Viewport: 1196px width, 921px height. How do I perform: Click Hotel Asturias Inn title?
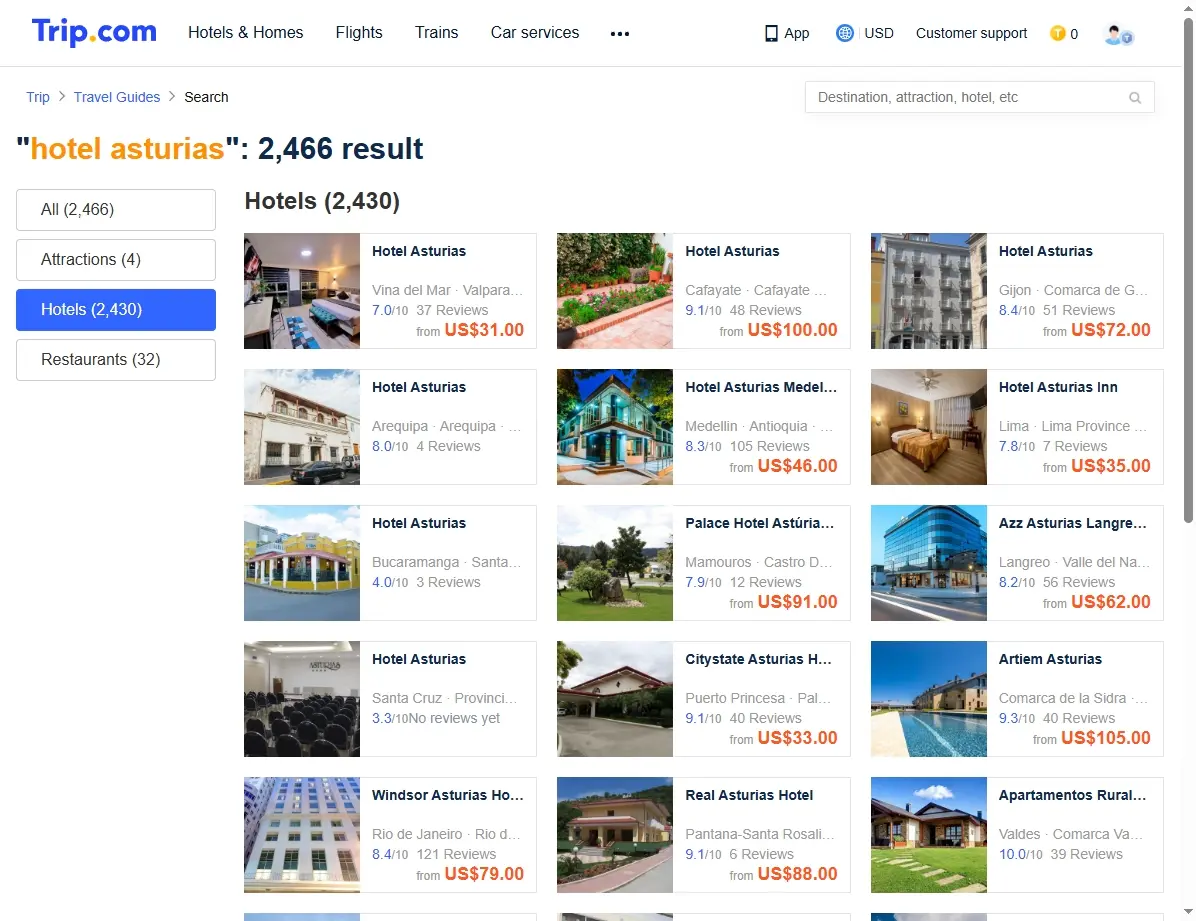click(1058, 387)
